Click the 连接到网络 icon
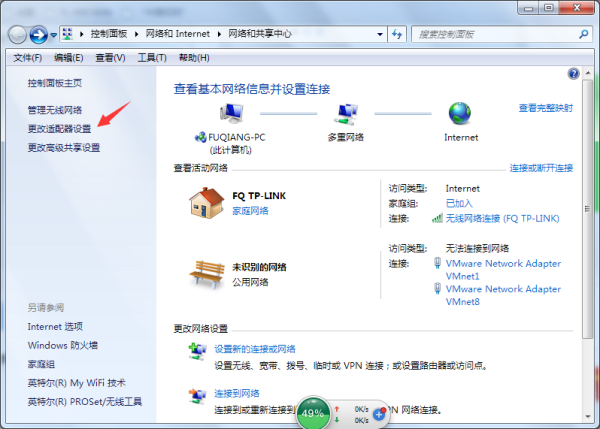 point(197,396)
